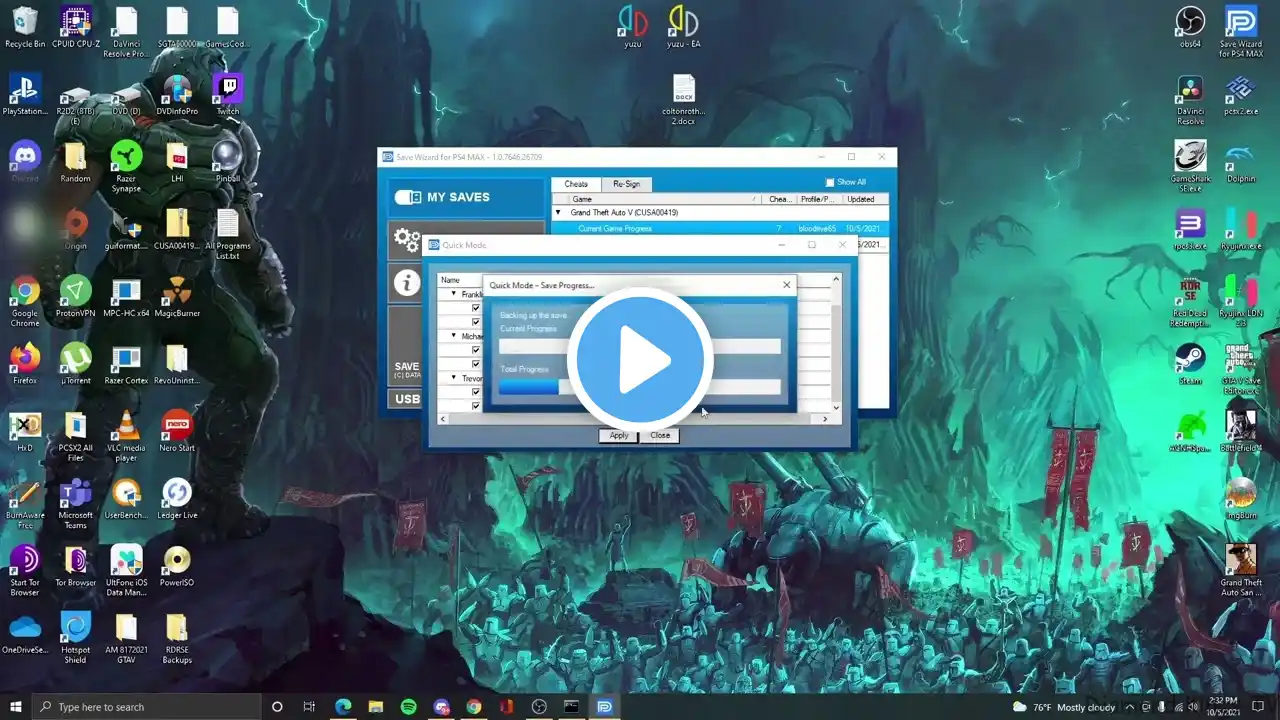Toggle the second checkbox under Michael
This screenshot has height=720, width=1280.
[x=476, y=364]
